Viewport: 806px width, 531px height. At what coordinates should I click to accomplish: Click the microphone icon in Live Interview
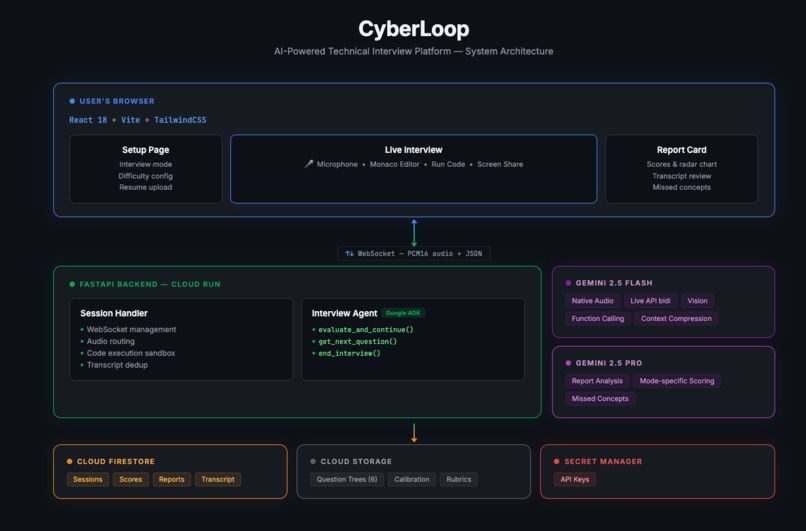click(x=308, y=164)
